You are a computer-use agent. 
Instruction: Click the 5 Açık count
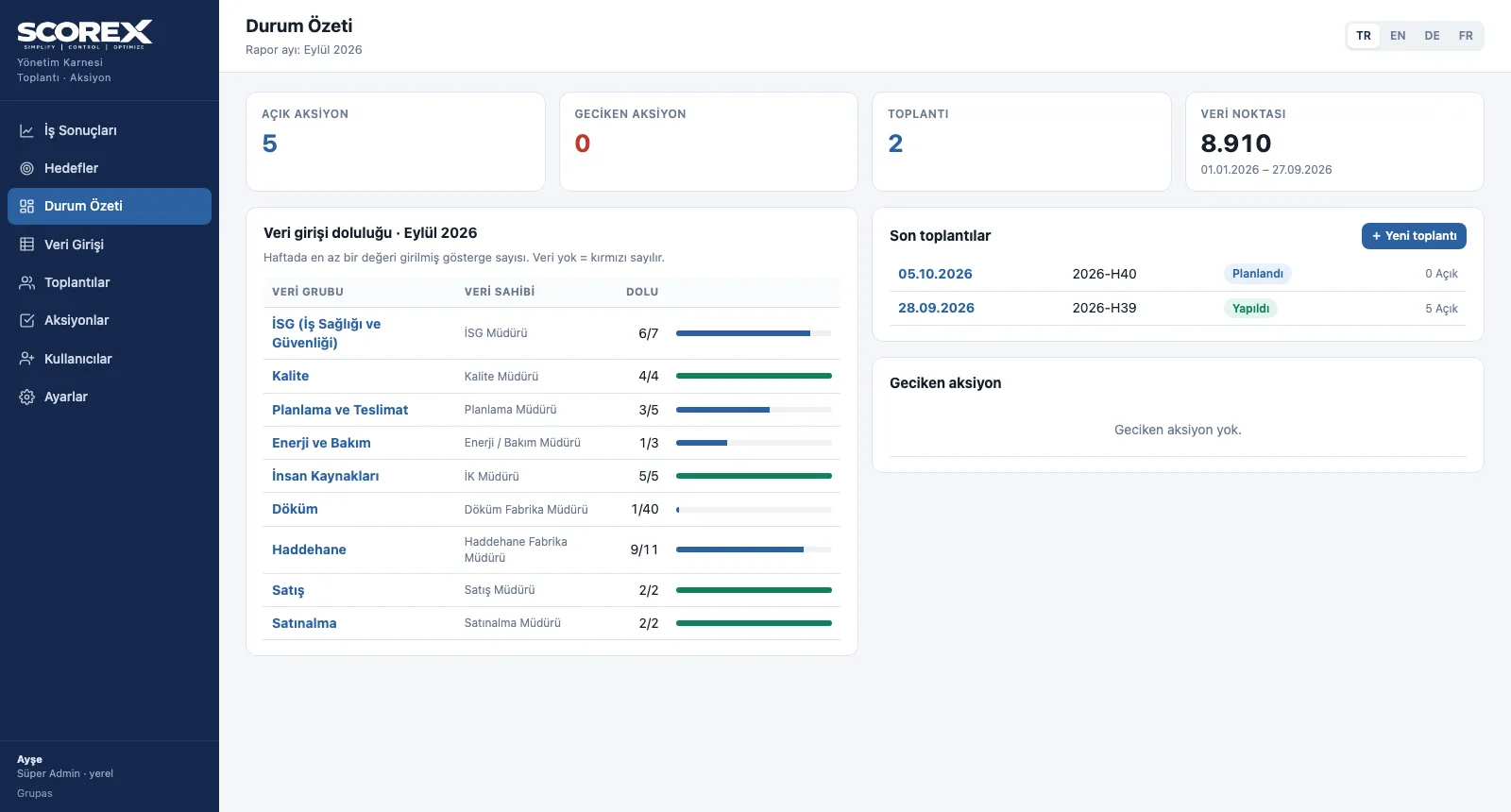[1441, 309]
